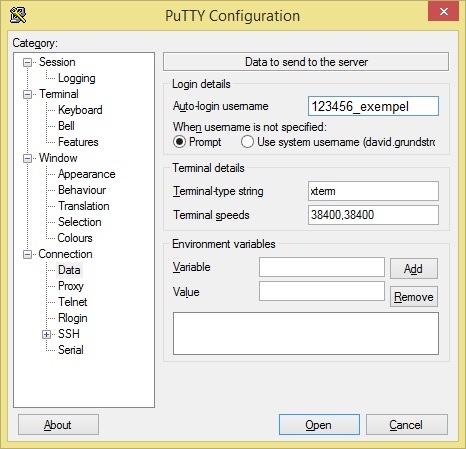Screen dimensions: 466x449
Task: Cancel the PuTTY configuration
Action: 407,425
